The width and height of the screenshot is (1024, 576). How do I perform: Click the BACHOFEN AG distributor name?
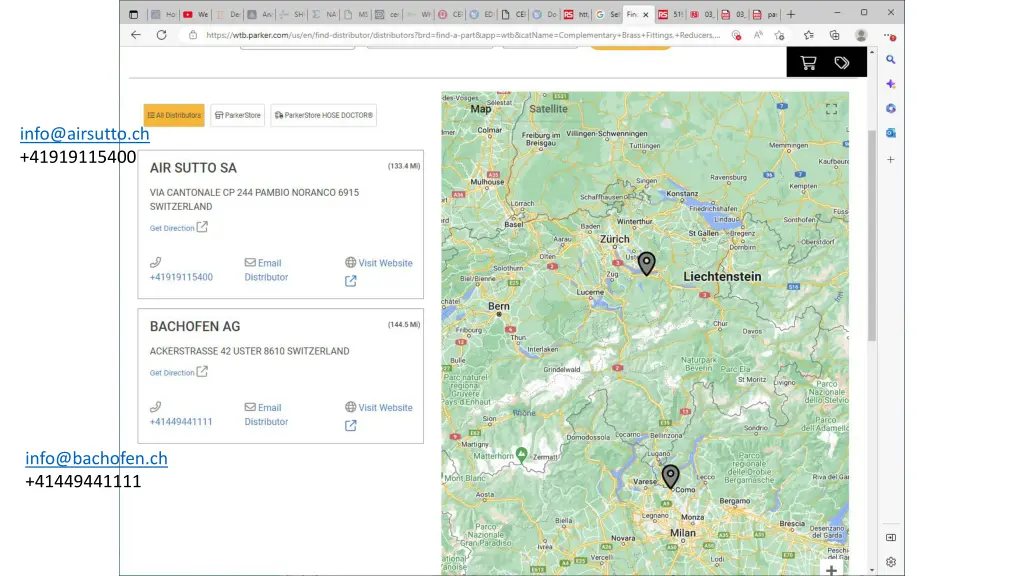click(x=195, y=327)
